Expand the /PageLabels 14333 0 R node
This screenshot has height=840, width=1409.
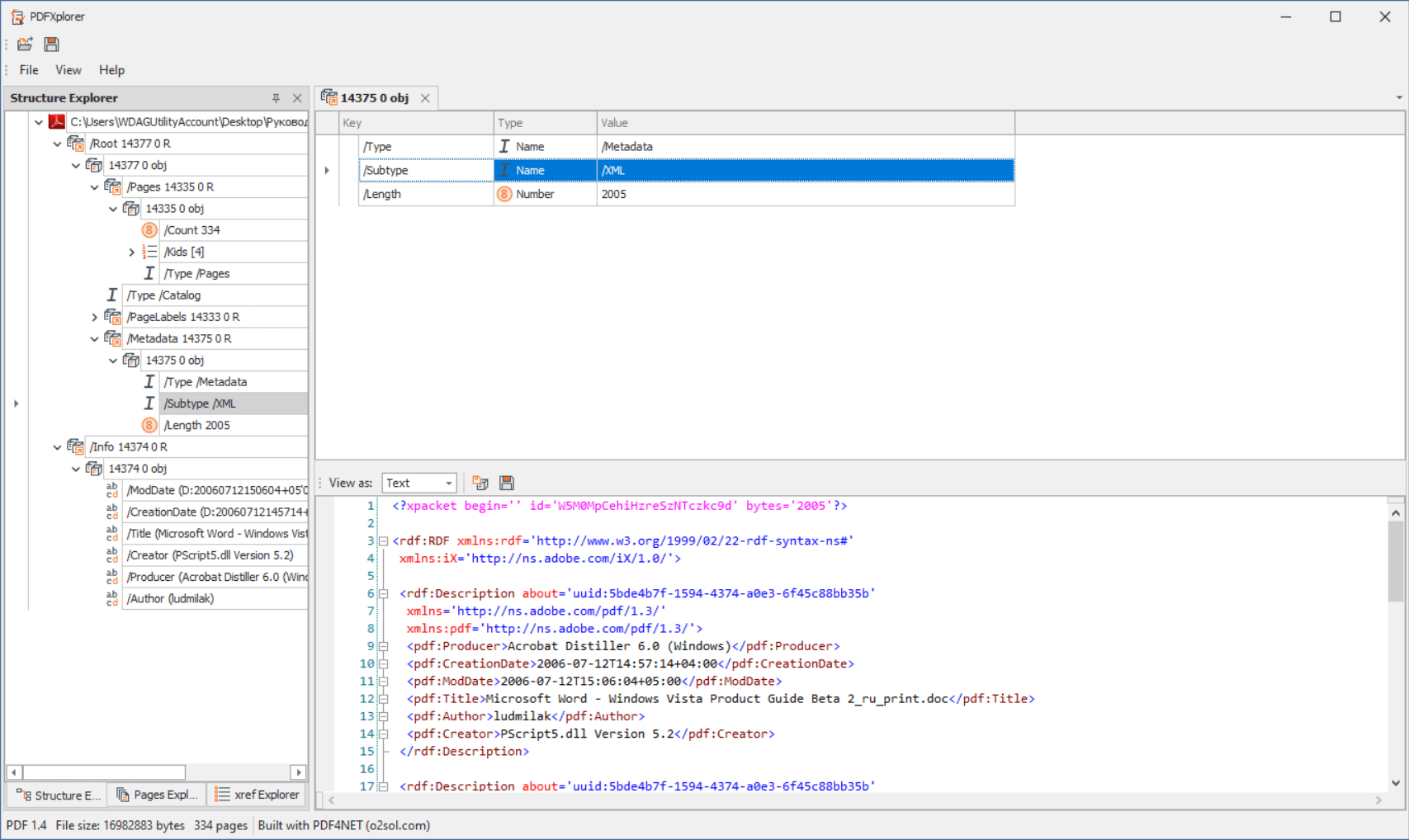[x=94, y=317]
